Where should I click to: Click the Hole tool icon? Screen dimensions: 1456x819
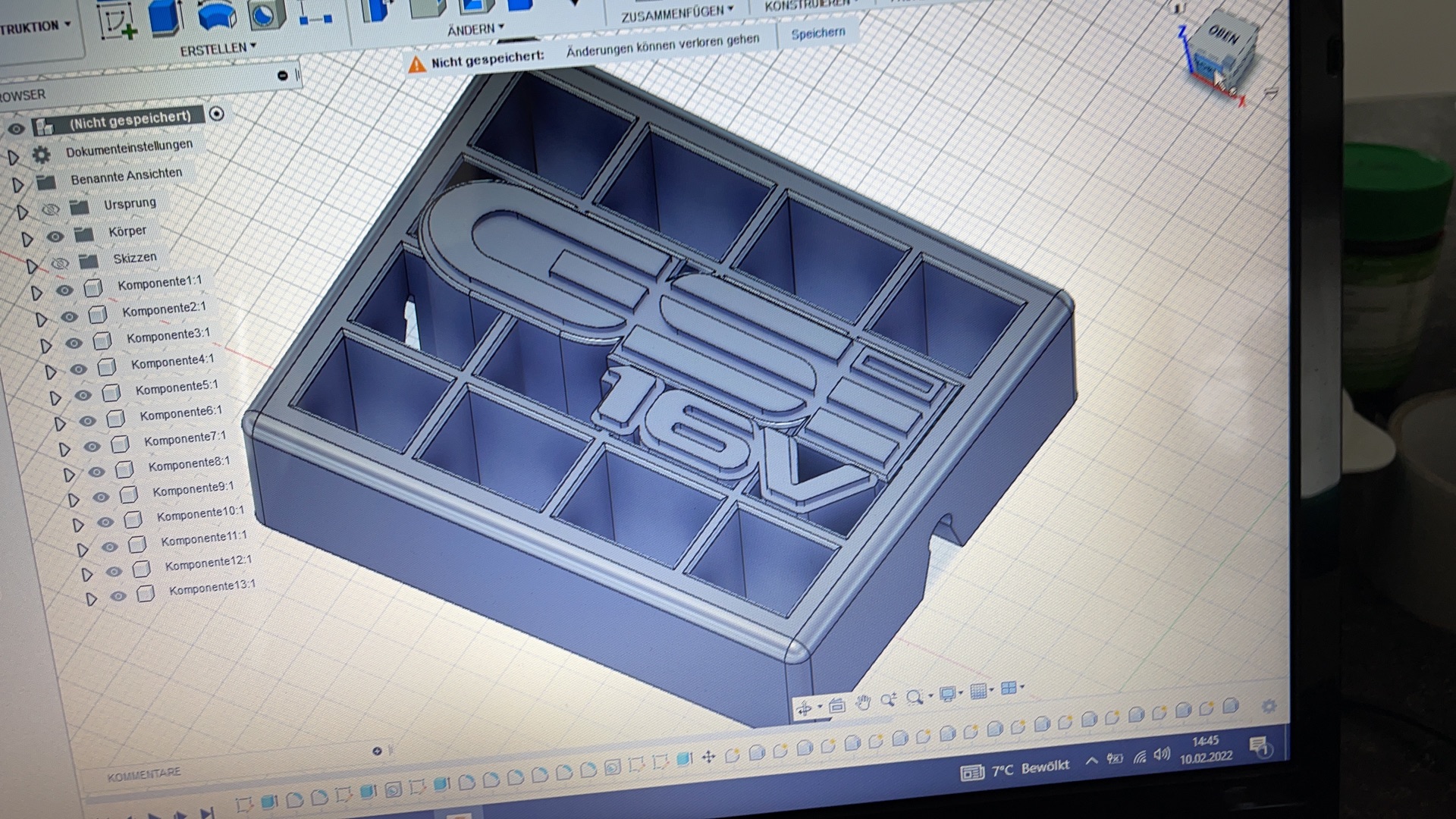(265, 14)
